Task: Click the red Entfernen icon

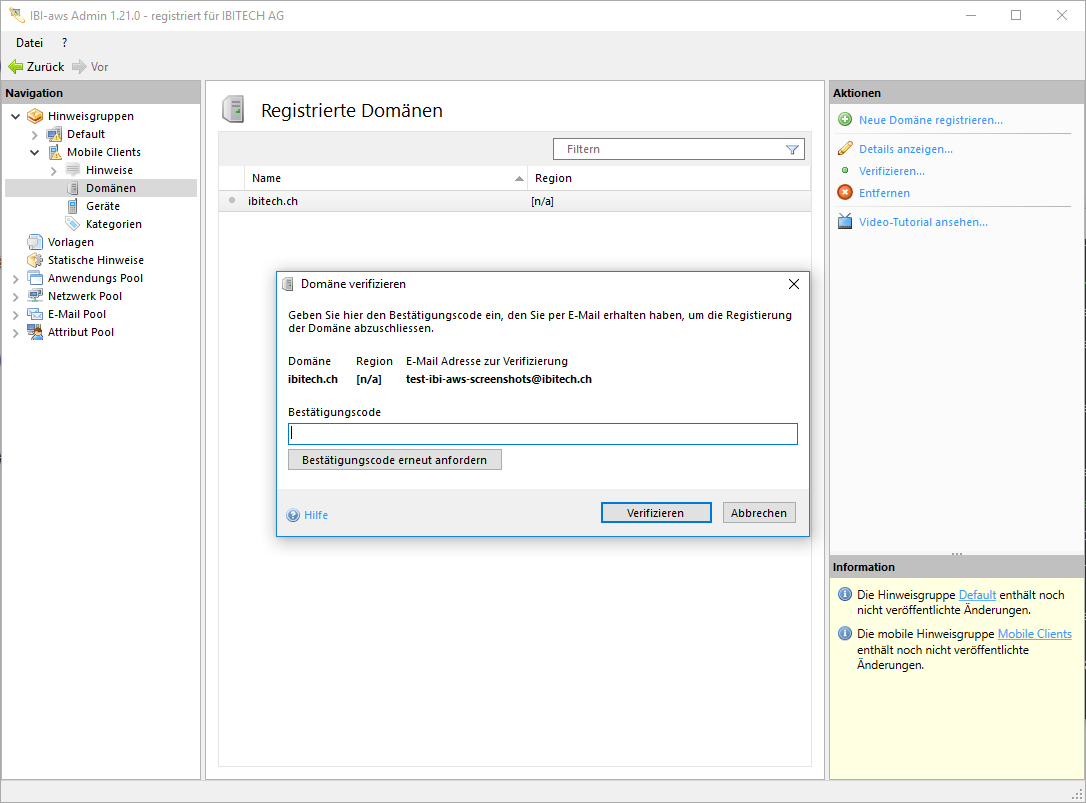Action: click(x=845, y=193)
